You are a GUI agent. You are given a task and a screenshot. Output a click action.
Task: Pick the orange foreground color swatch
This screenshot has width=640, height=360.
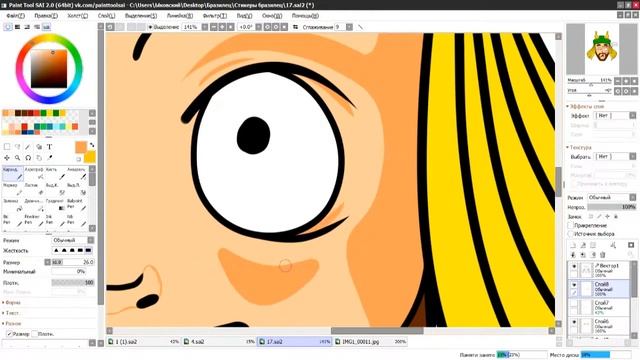coord(81,147)
